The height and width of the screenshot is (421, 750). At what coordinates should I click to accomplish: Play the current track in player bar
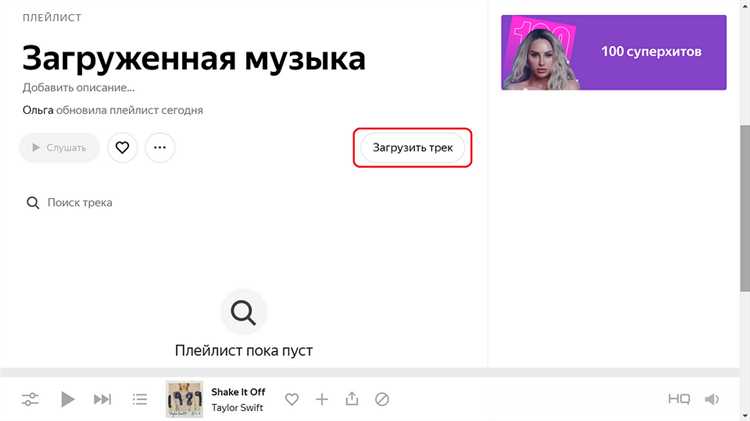(67, 399)
